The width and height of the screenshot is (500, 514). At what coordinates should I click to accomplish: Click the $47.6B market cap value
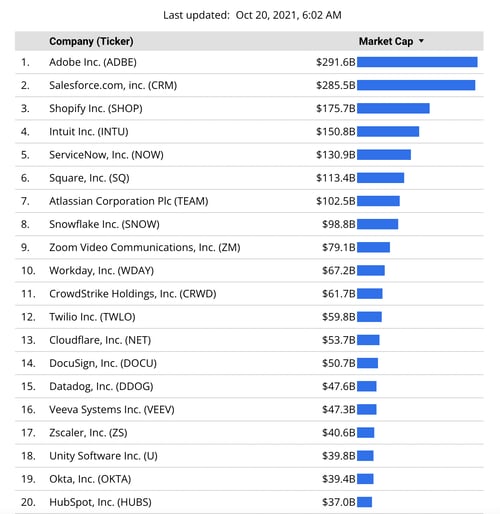point(339,386)
